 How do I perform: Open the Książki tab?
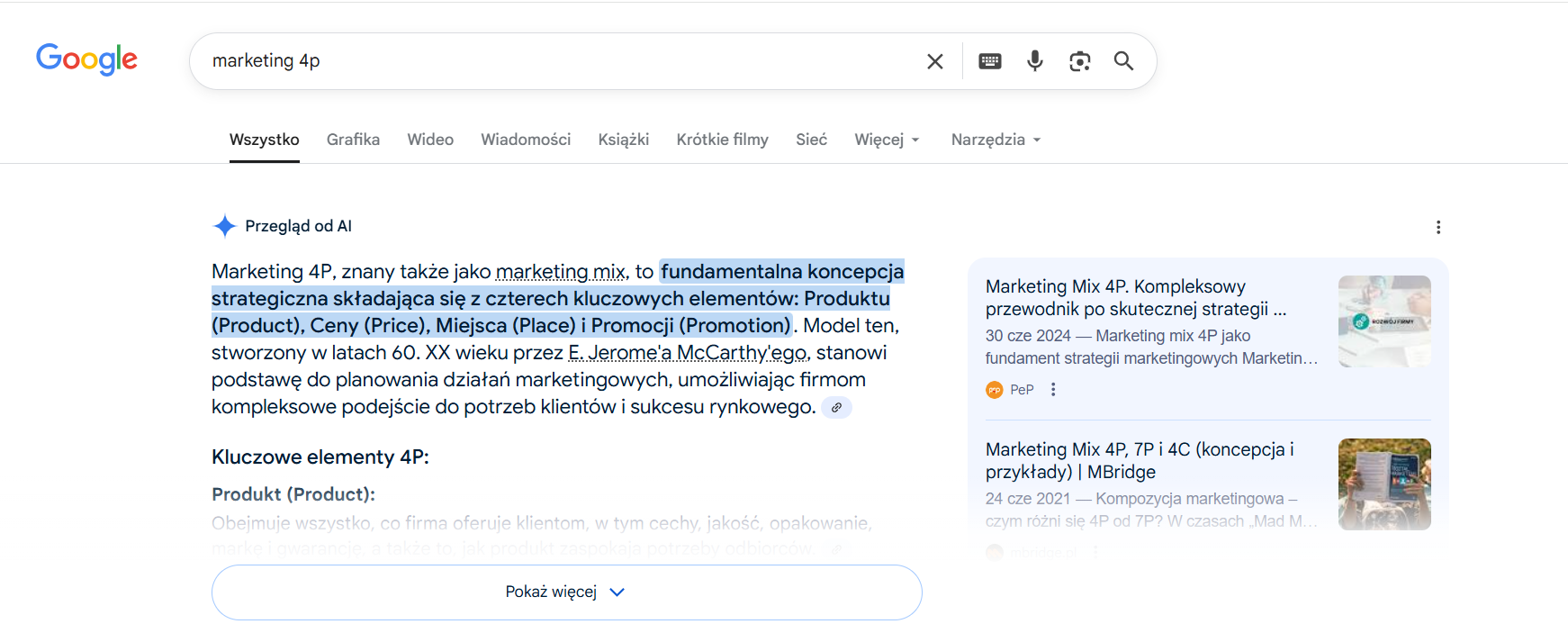pyautogui.click(x=624, y=140)
